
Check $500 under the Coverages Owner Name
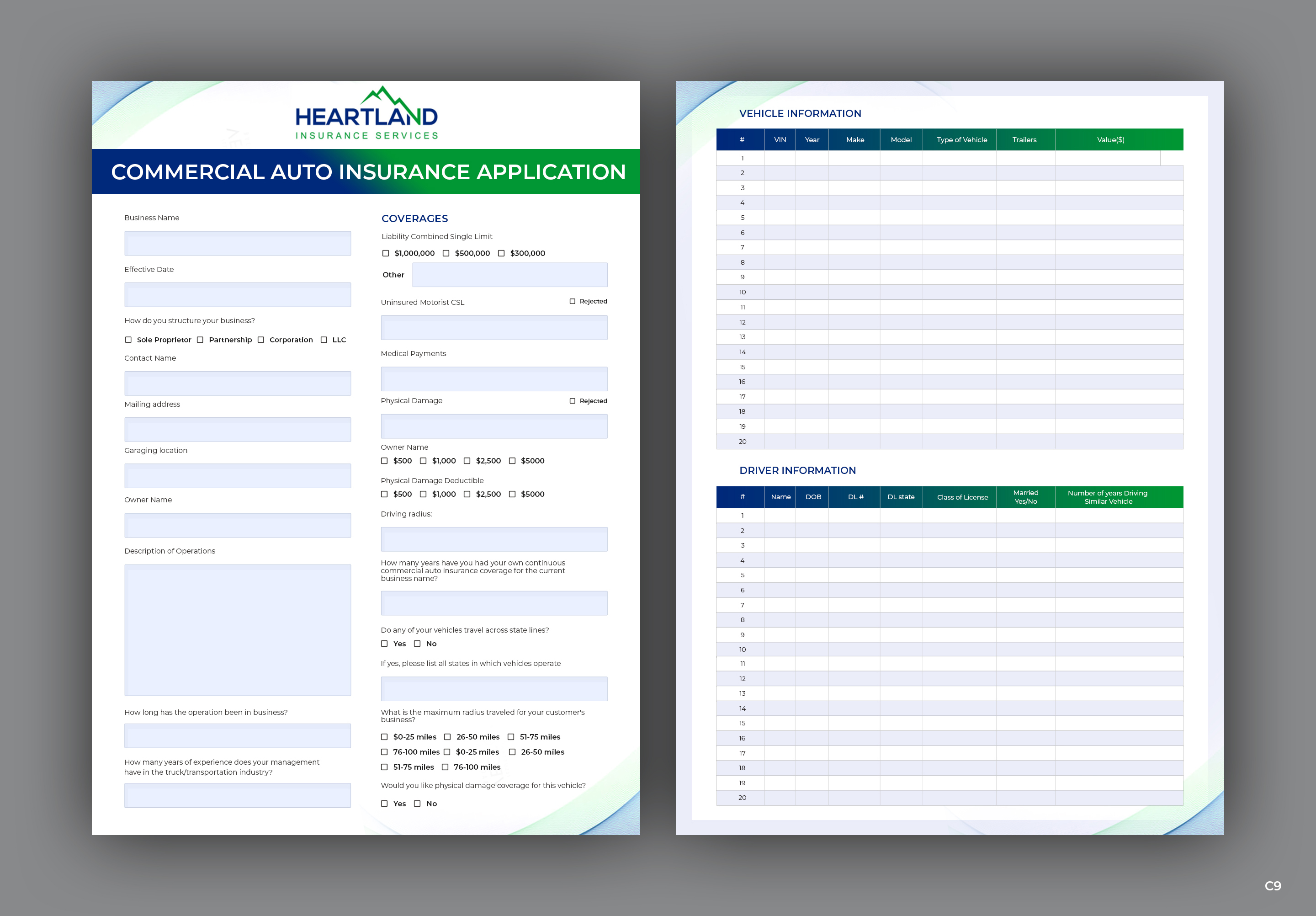coord(385,461)
